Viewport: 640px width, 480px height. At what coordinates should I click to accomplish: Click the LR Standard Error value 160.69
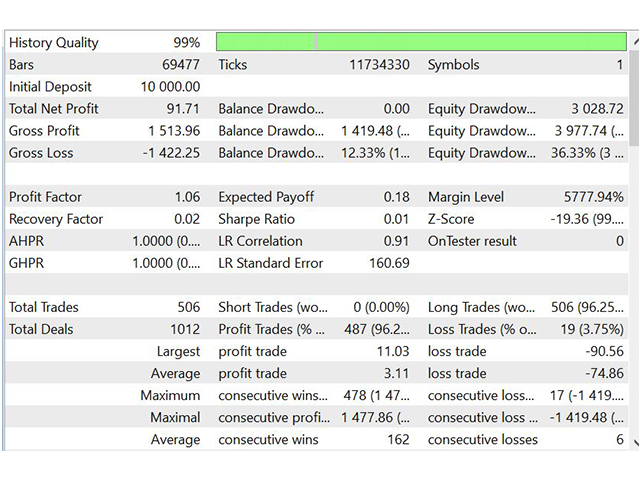pos(389,263)
